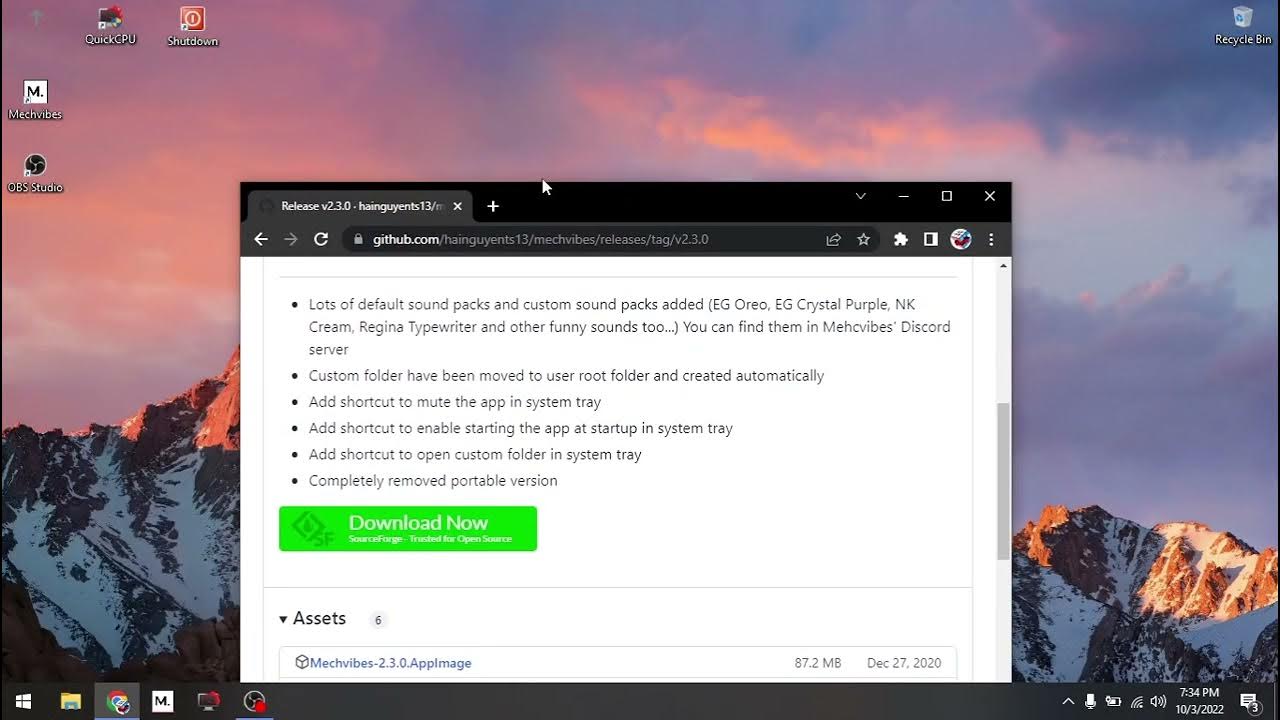Open File Explorer from taskbar
Viewport: 1280px width, 720px height.
[x=70, y=701]
